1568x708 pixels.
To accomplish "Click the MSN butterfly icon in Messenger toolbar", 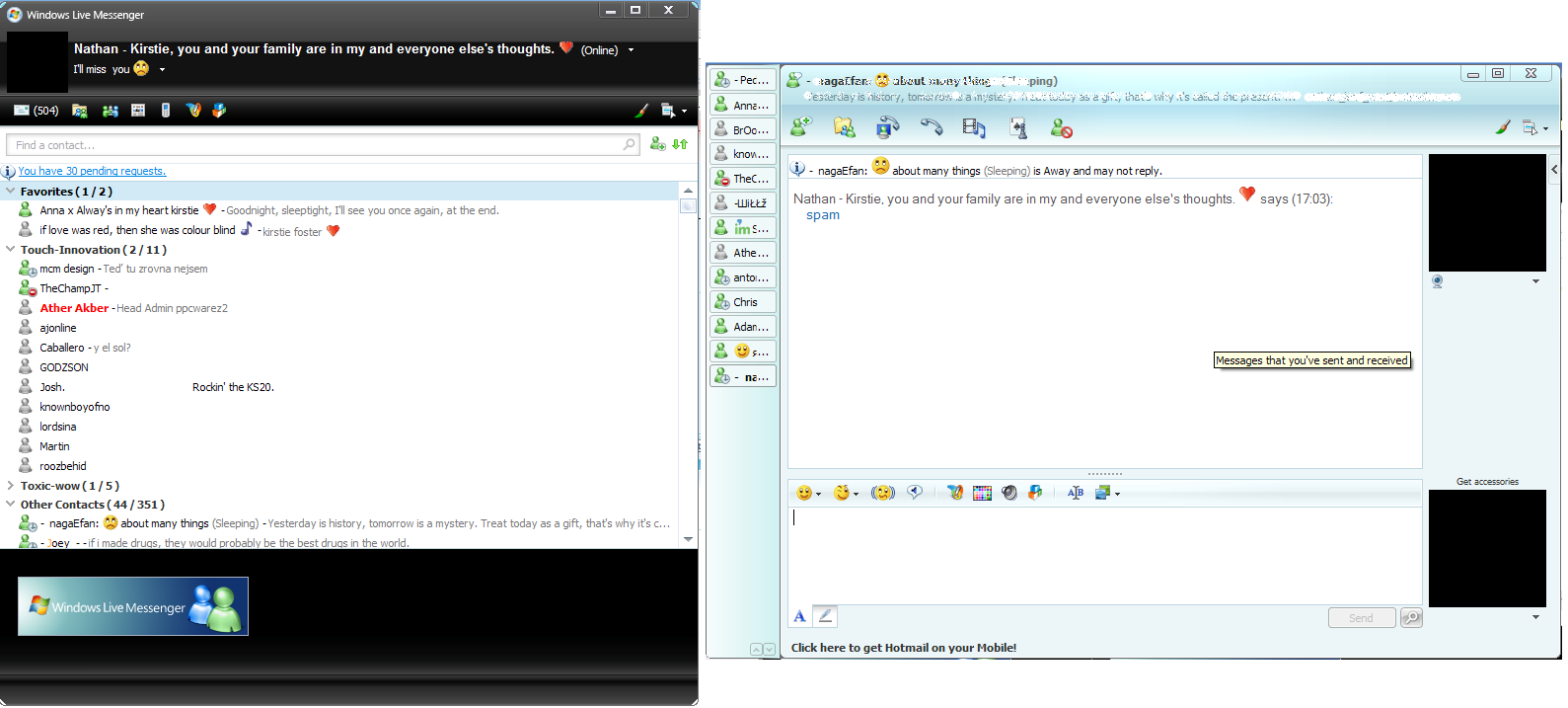I will pyautogui.click(x=193, y=111).
